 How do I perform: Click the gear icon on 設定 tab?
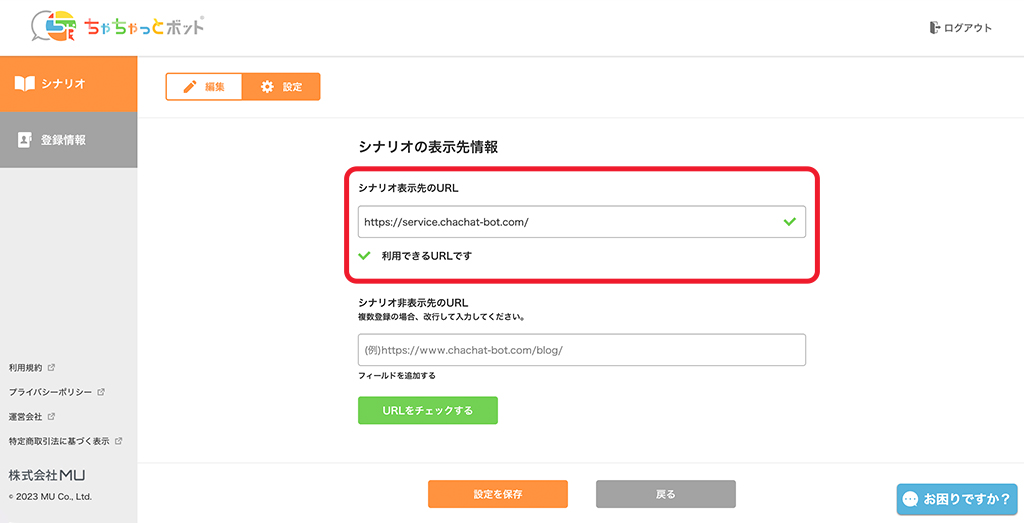pyautogui.click(x=267, y=87)
